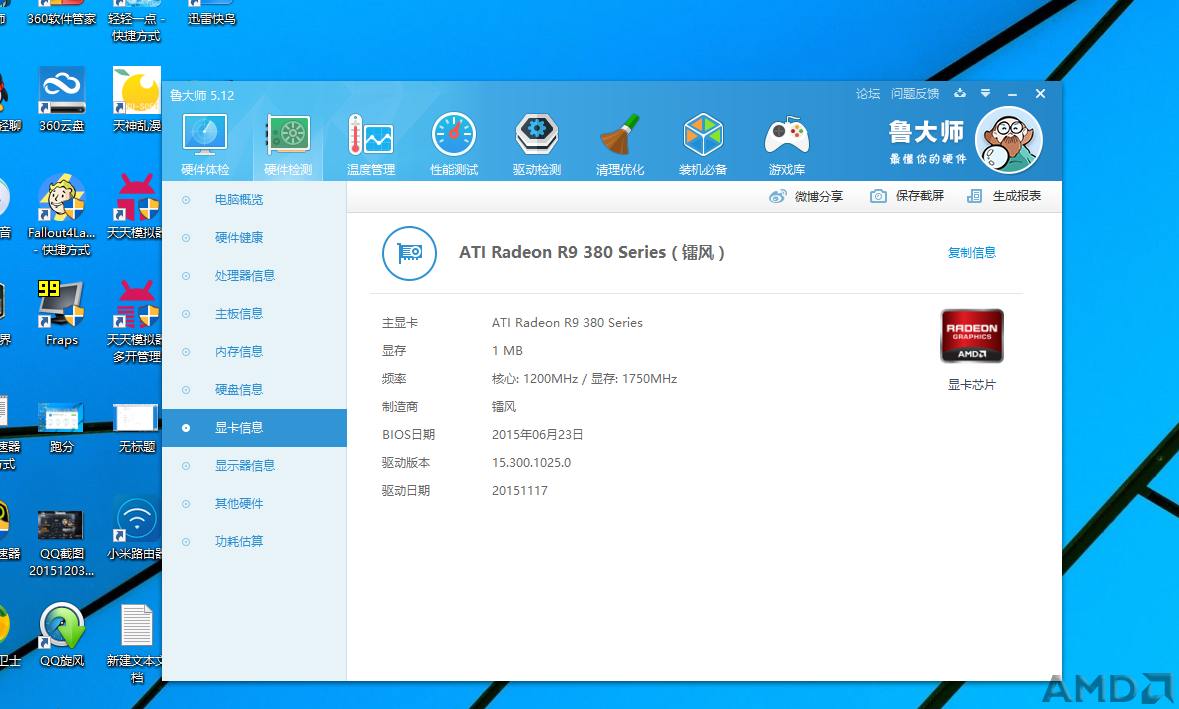Click the 显存 value 1 MB
1179x709 pixels.
507,350
